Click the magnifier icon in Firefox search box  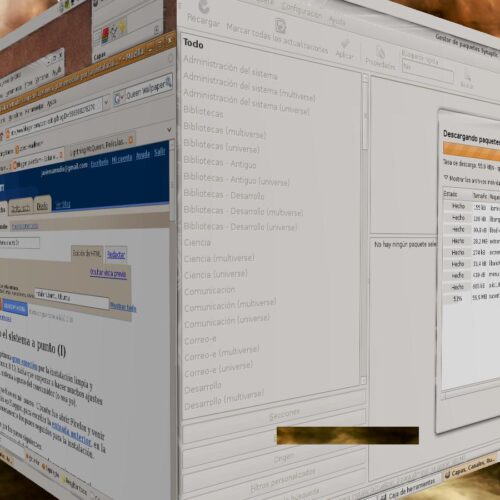pos(168,81)
